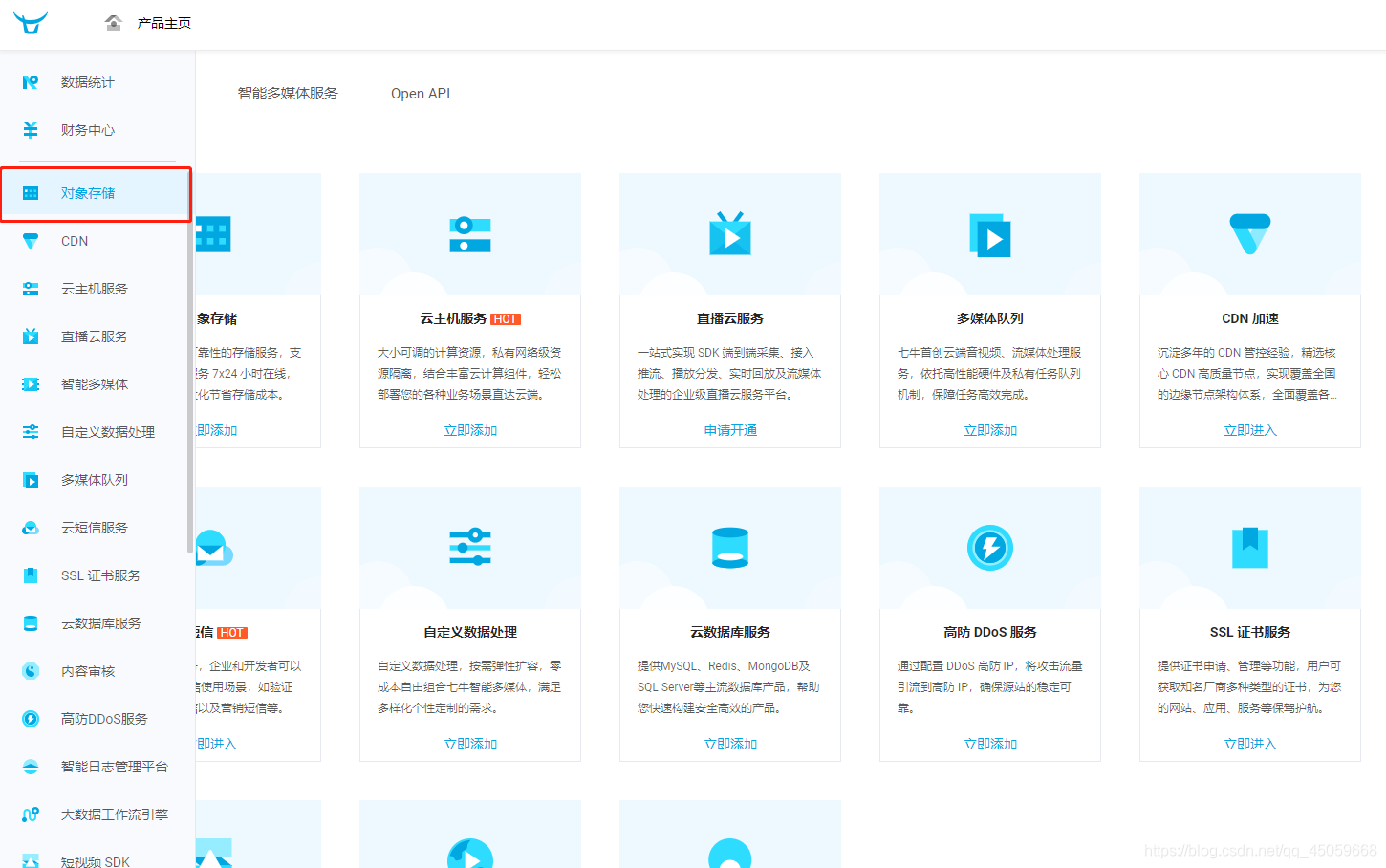The image size is (1386, 868).
Task: Open 智能多媒体 sidebar entry
Action: tap(96, 384)
